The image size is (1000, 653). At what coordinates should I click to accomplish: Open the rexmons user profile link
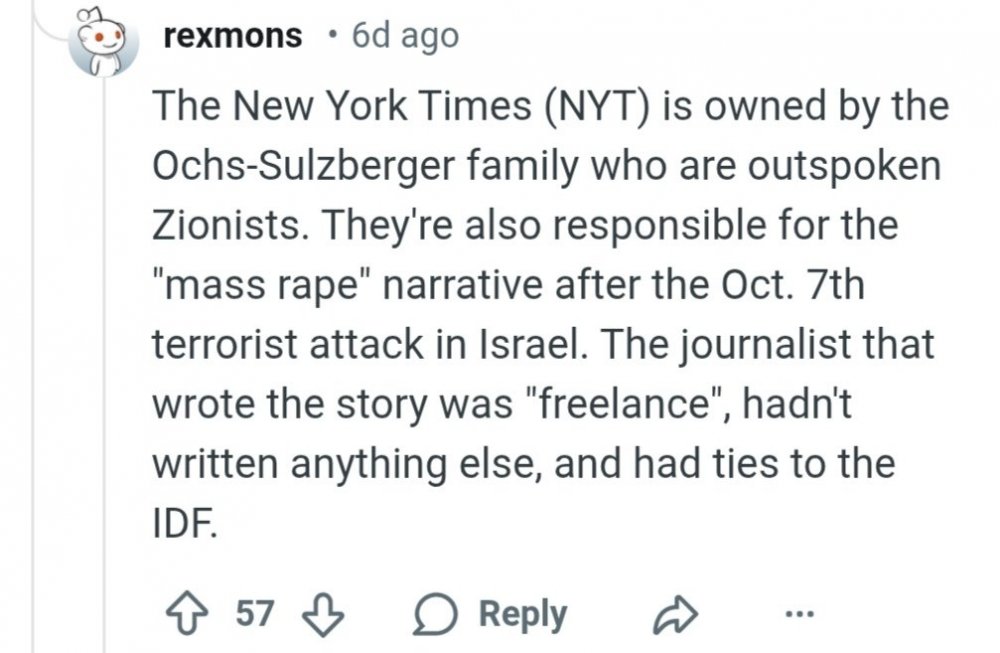coord(232,37)
